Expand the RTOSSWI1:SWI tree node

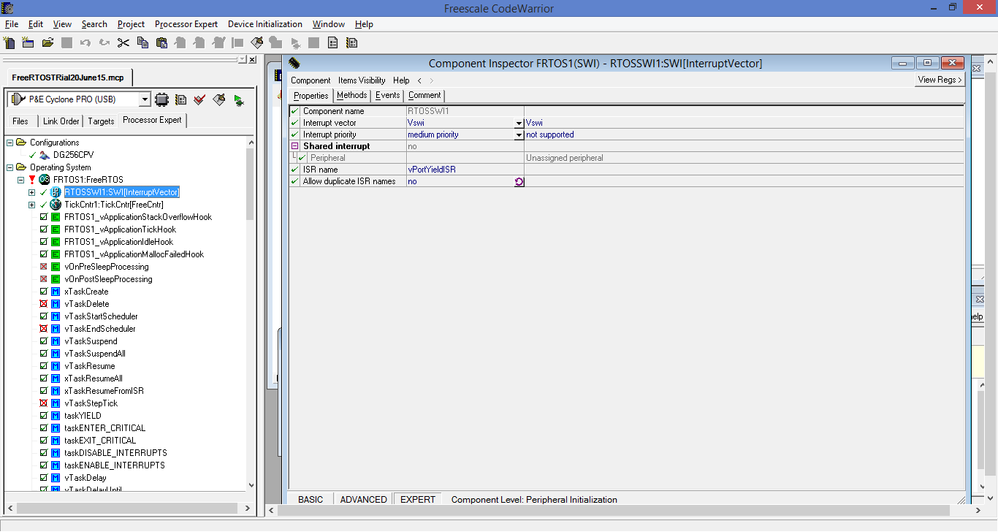click(32, 192)
